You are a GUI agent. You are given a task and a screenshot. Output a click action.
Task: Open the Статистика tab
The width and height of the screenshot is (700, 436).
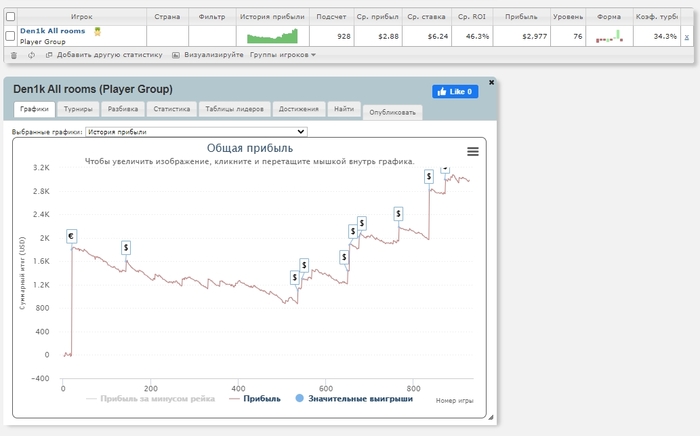[172, 109]
